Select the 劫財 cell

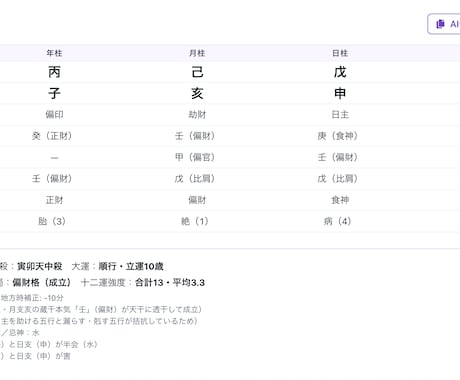pos(197,115)
